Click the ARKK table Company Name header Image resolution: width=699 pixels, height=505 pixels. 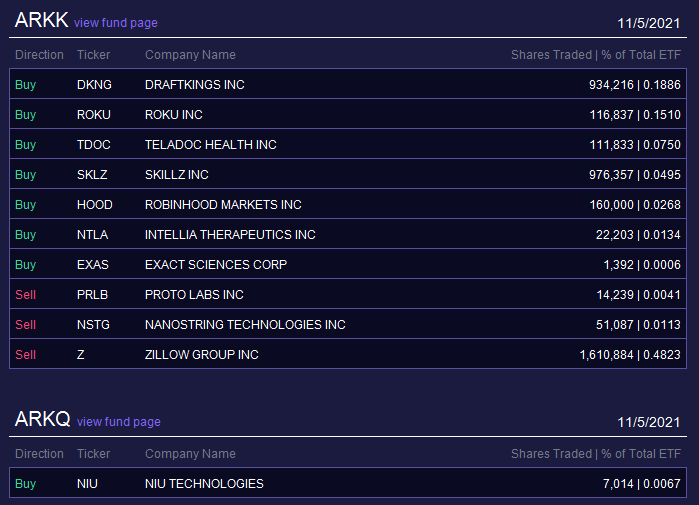click(190, 55)
